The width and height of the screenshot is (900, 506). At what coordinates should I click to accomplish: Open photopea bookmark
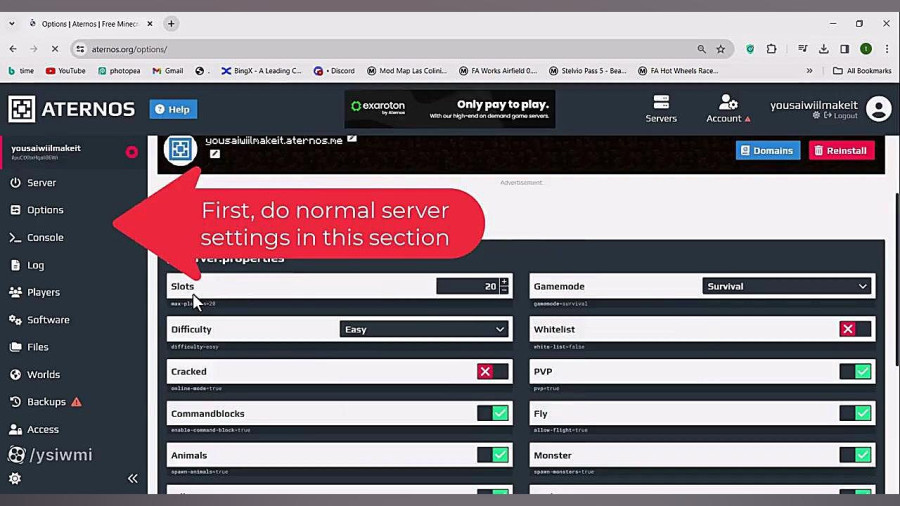(119, 71)
